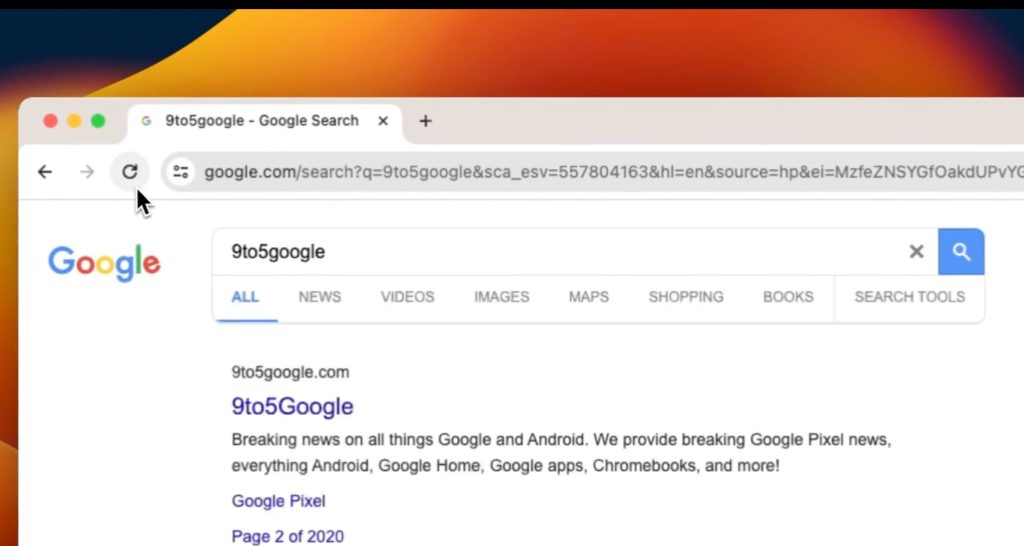This screenshot has width=1024, height=546.
Task: Switch to the Videos results tab
Action: point(407,297)
